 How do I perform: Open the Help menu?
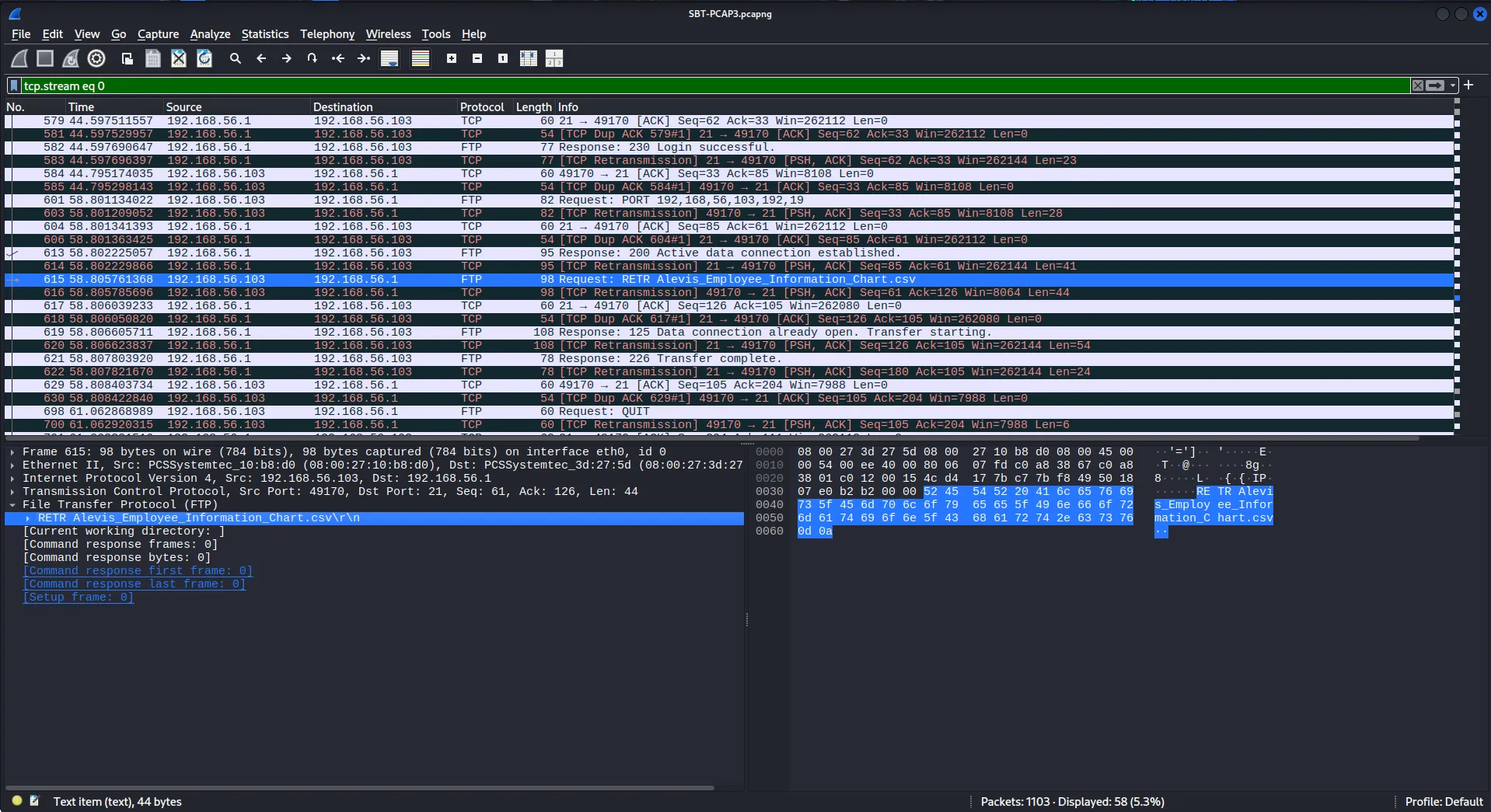(473, 34)
